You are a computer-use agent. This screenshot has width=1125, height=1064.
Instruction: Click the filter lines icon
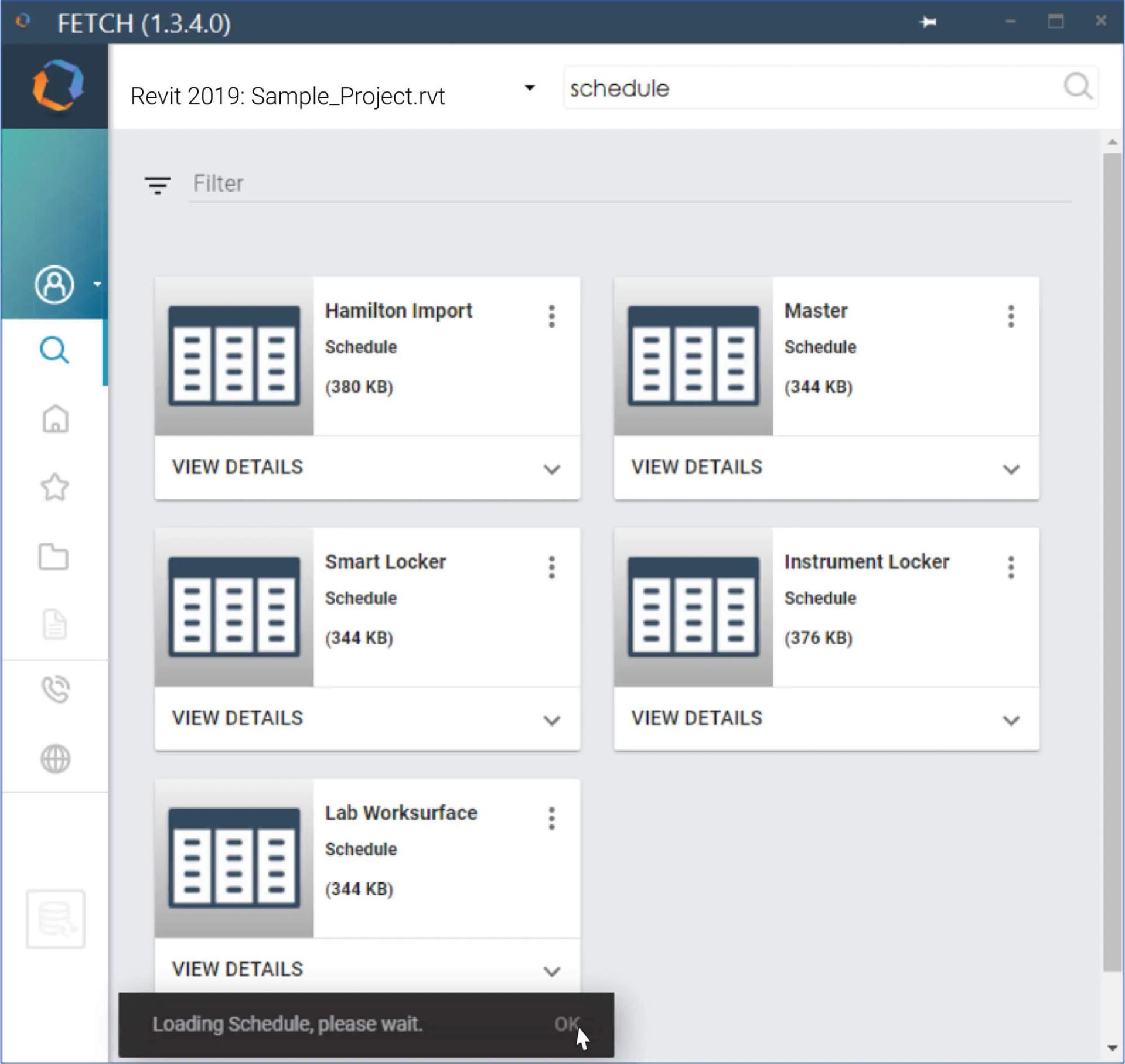pyautogui.click(x=157, y=185)
